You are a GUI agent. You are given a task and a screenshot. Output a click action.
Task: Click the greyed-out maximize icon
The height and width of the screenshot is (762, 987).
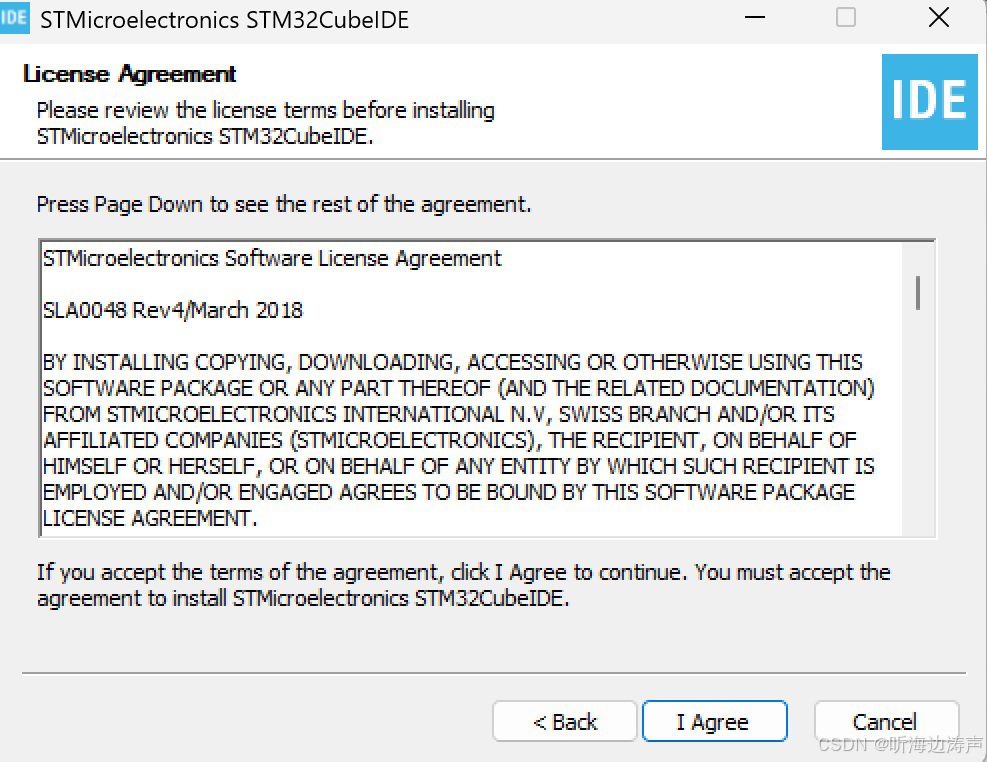click(x=845, y=18)
